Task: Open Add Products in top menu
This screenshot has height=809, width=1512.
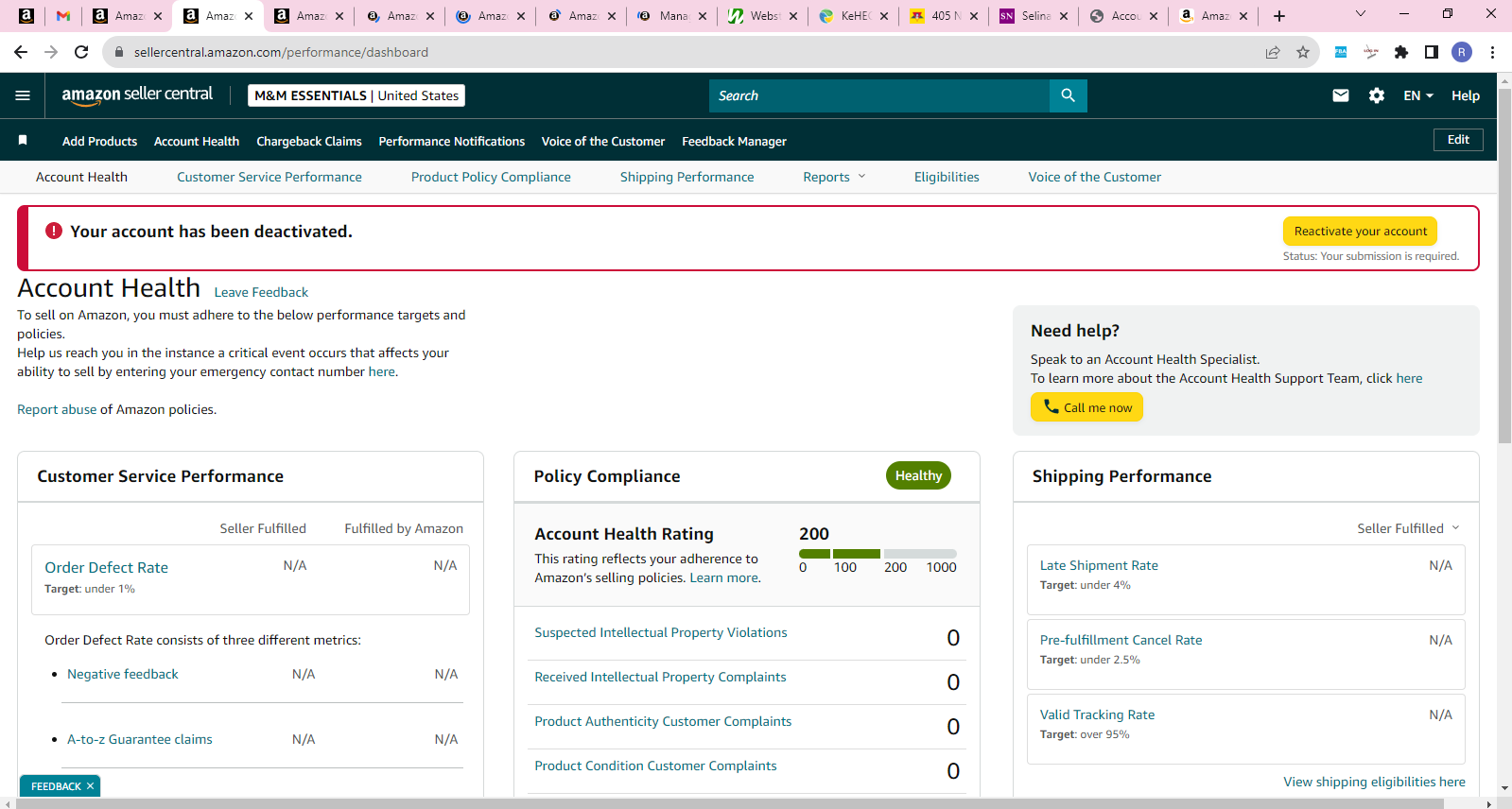Action: pos(99,141)
